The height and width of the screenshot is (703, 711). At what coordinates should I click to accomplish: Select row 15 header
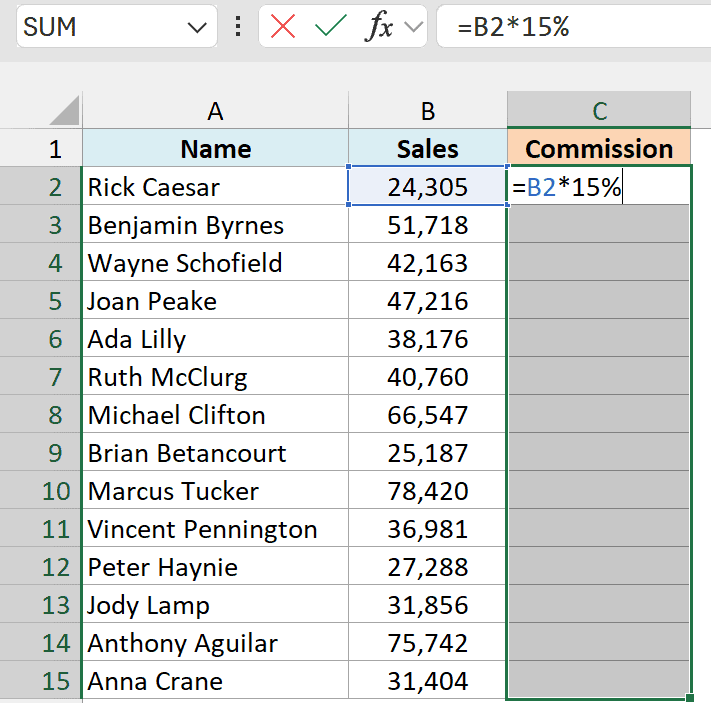[x=41, y=680]
